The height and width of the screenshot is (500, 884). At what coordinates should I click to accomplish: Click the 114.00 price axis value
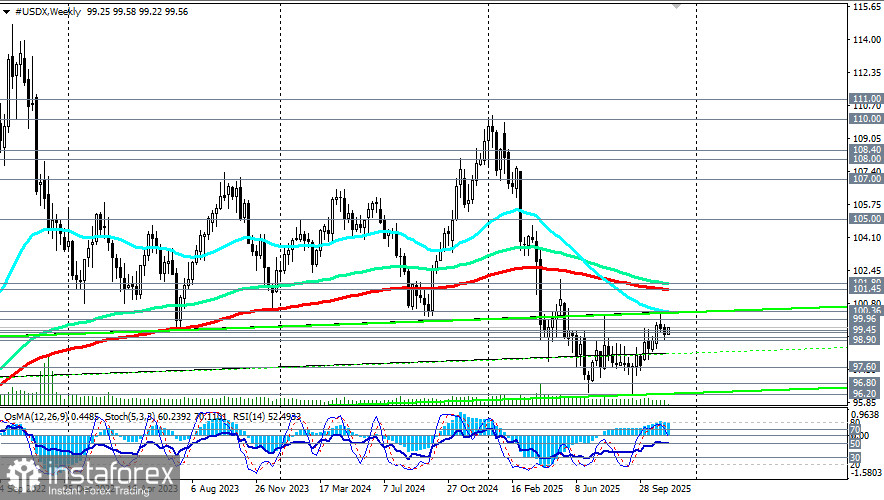(x=868, y=39)
